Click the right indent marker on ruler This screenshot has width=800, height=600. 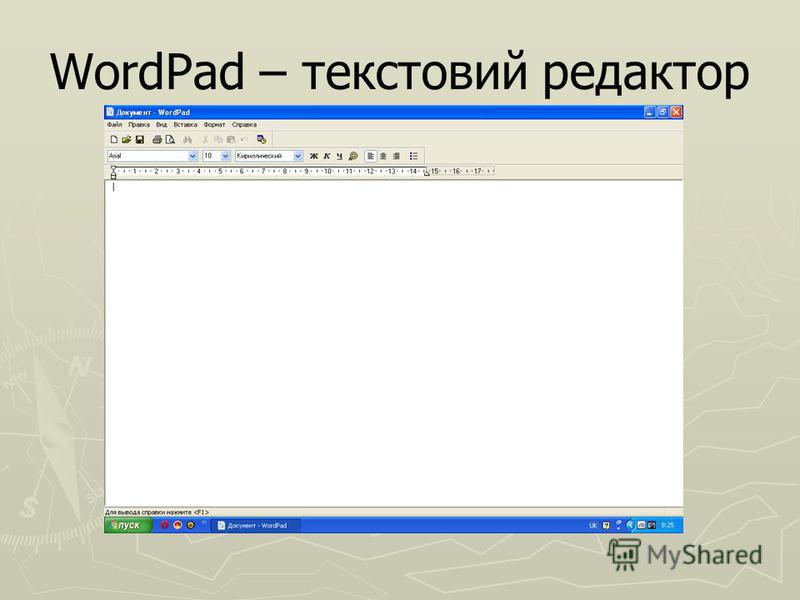pos(427,173)
